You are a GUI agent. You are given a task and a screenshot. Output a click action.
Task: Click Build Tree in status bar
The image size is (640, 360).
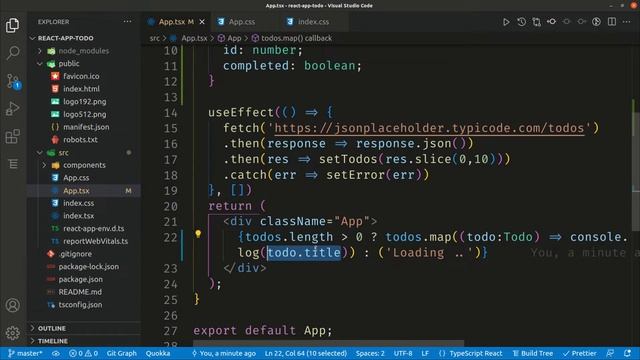(533, 353)
